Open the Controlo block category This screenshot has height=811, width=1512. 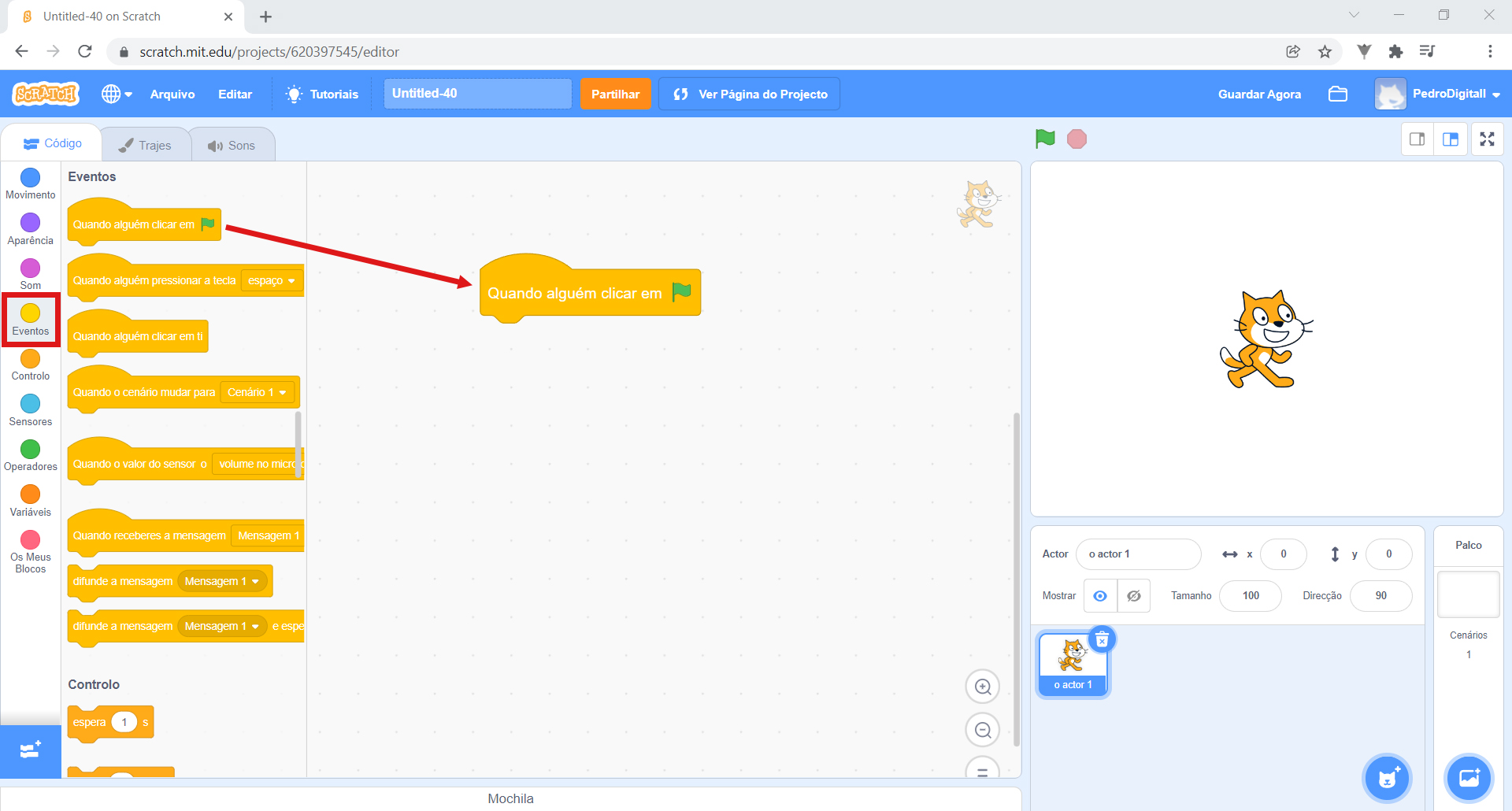click(x=31, y=365)
